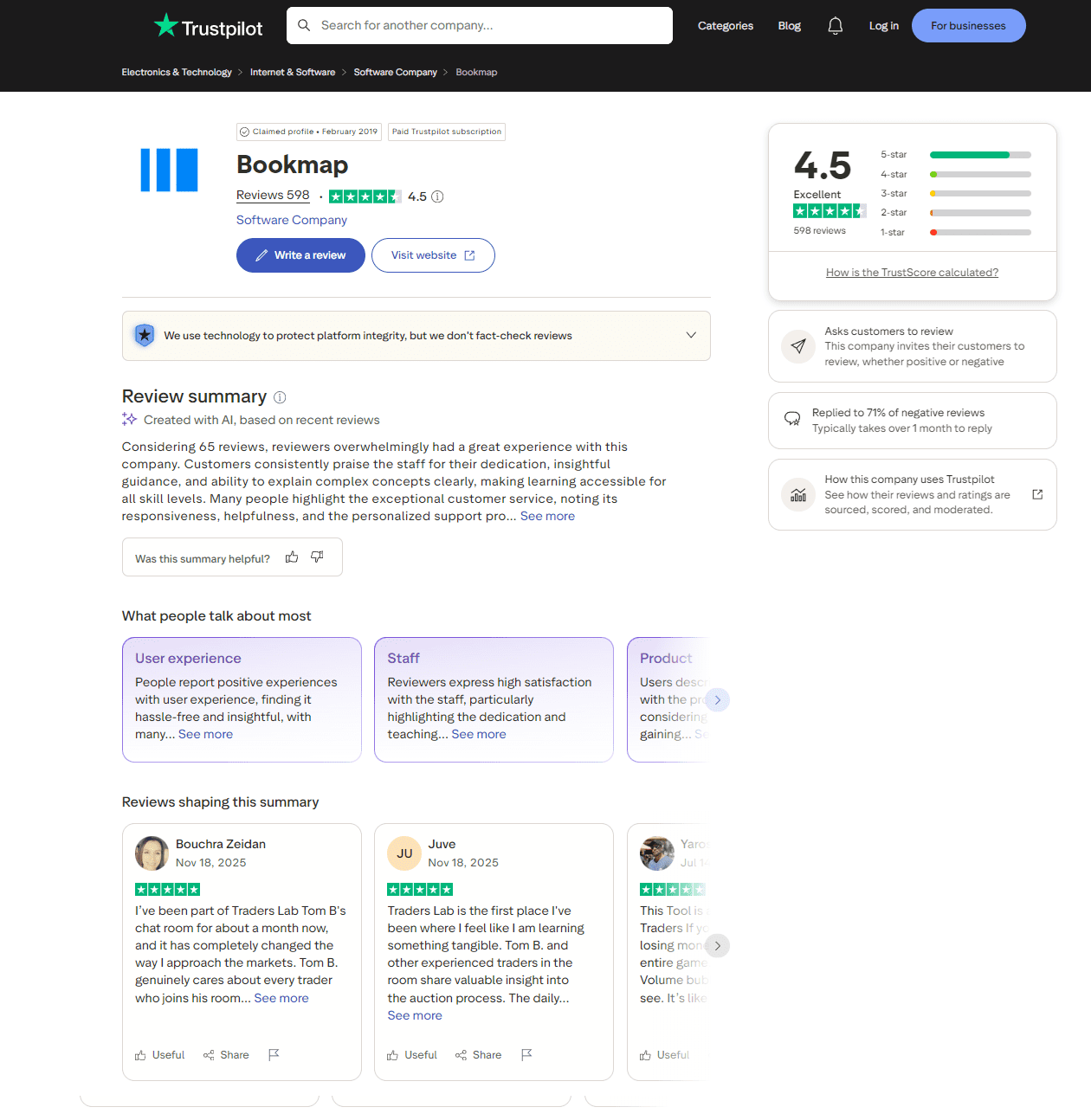Click the Bookmap breadcrumb item
The height and width of the screenshot is (1120, 1091).
point(476,72)
